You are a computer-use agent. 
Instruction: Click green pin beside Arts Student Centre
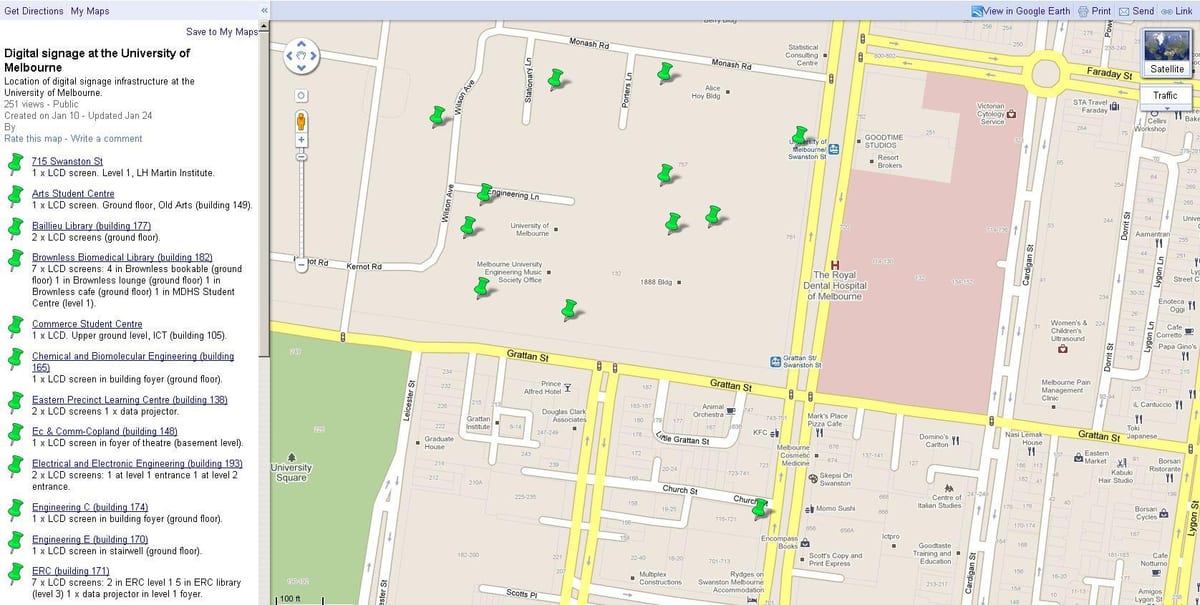pos(15,196)
